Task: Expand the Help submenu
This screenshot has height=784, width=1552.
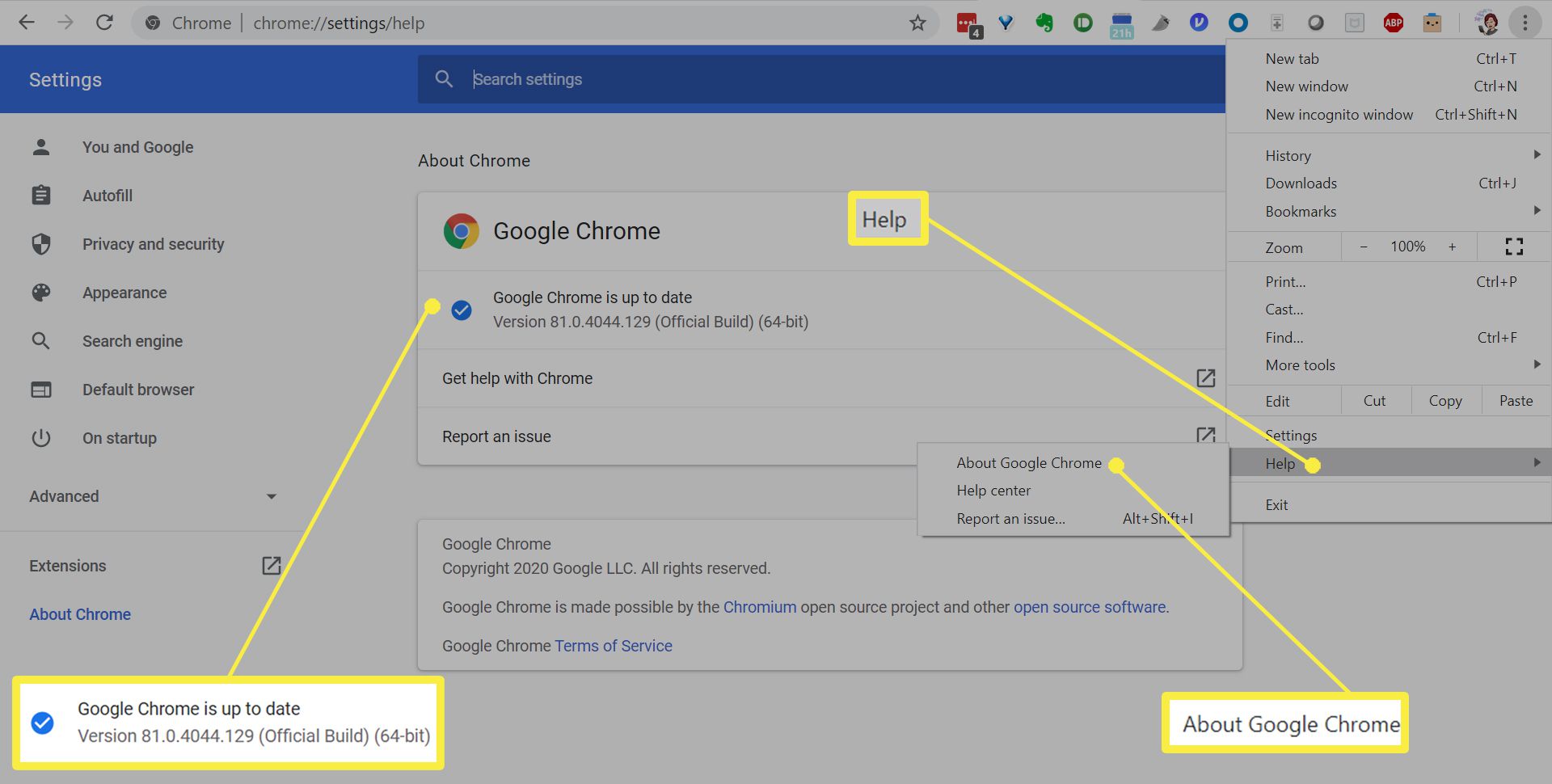Action: 1390,463
